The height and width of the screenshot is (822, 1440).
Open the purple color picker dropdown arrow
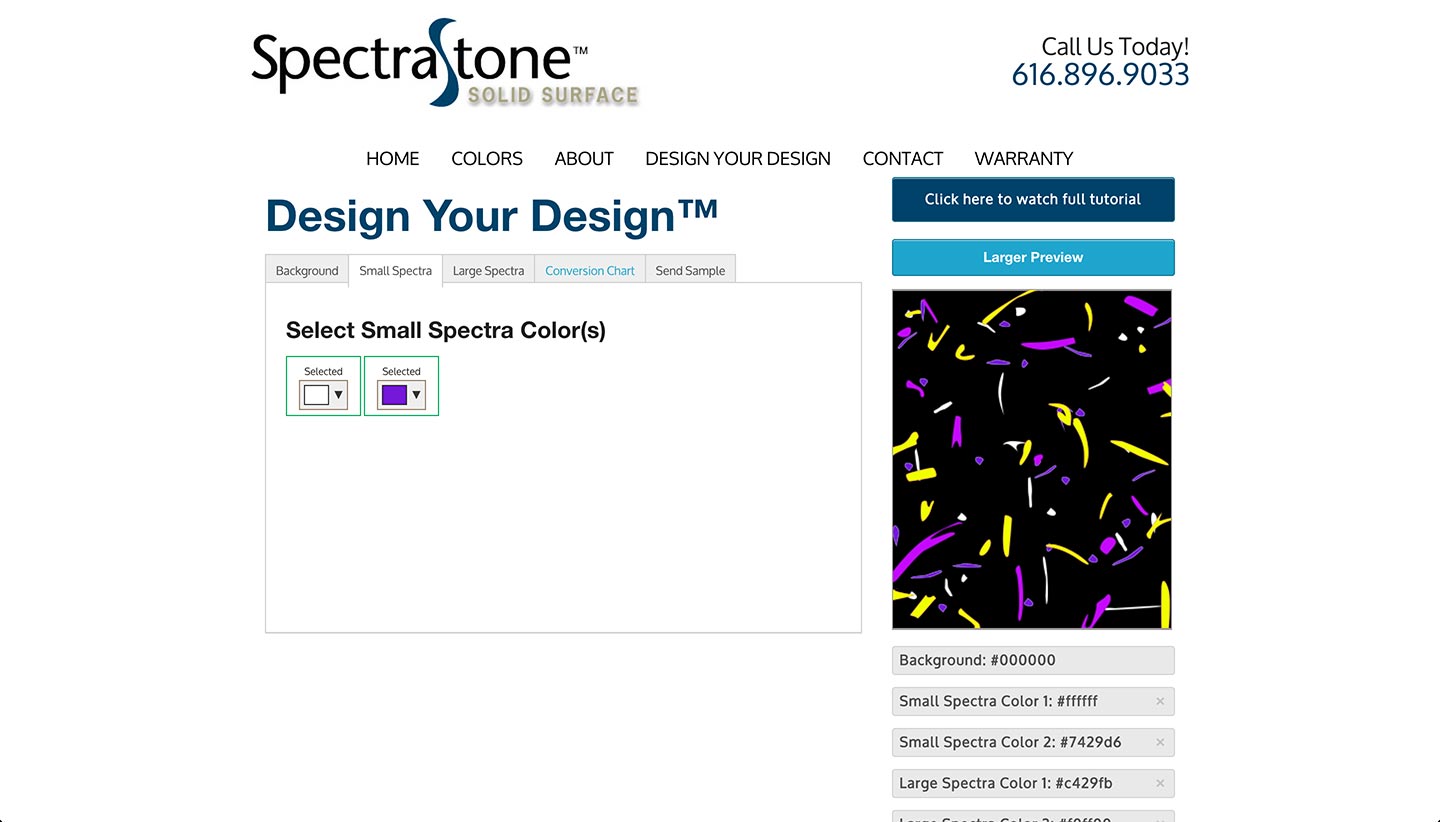point(416,395)
